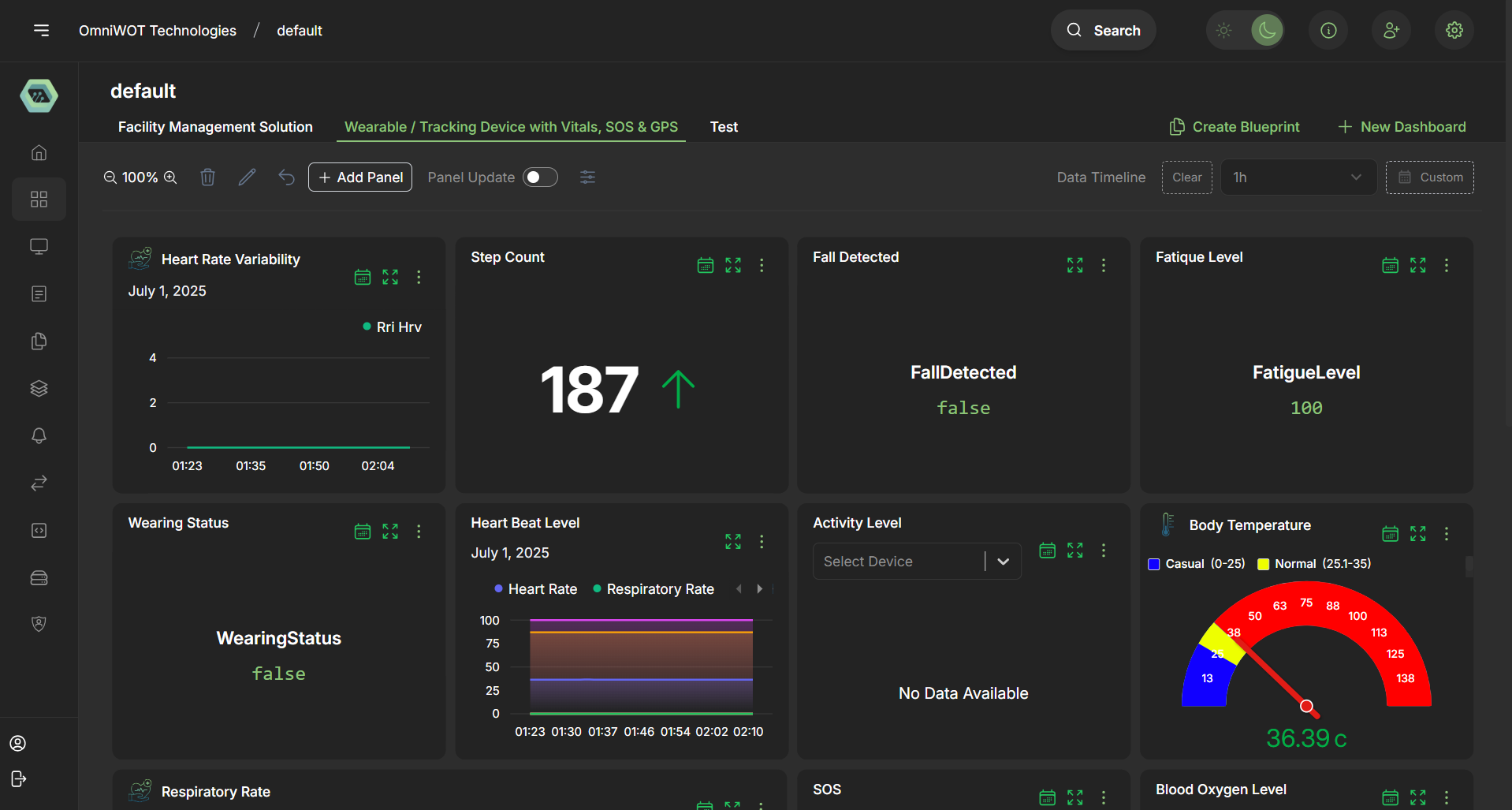Switch to the Test tab
Image resolution: width=1512 pixels, height=810 pixels.
724,126
